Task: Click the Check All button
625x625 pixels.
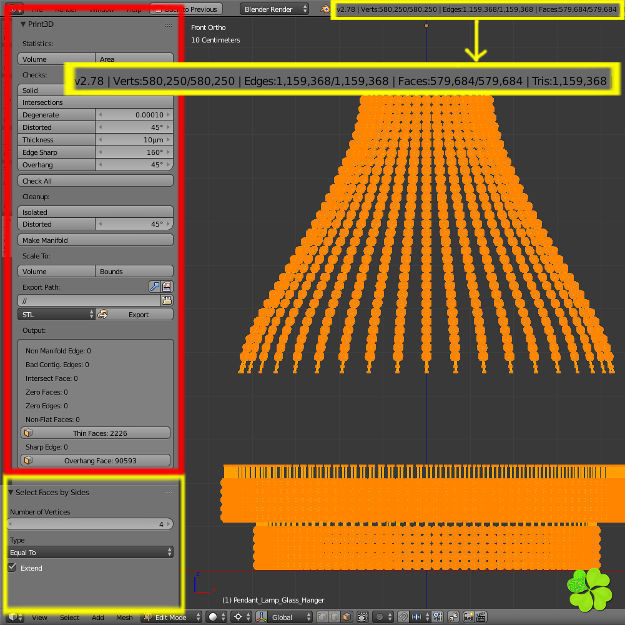Action: (x=95, y=181)
